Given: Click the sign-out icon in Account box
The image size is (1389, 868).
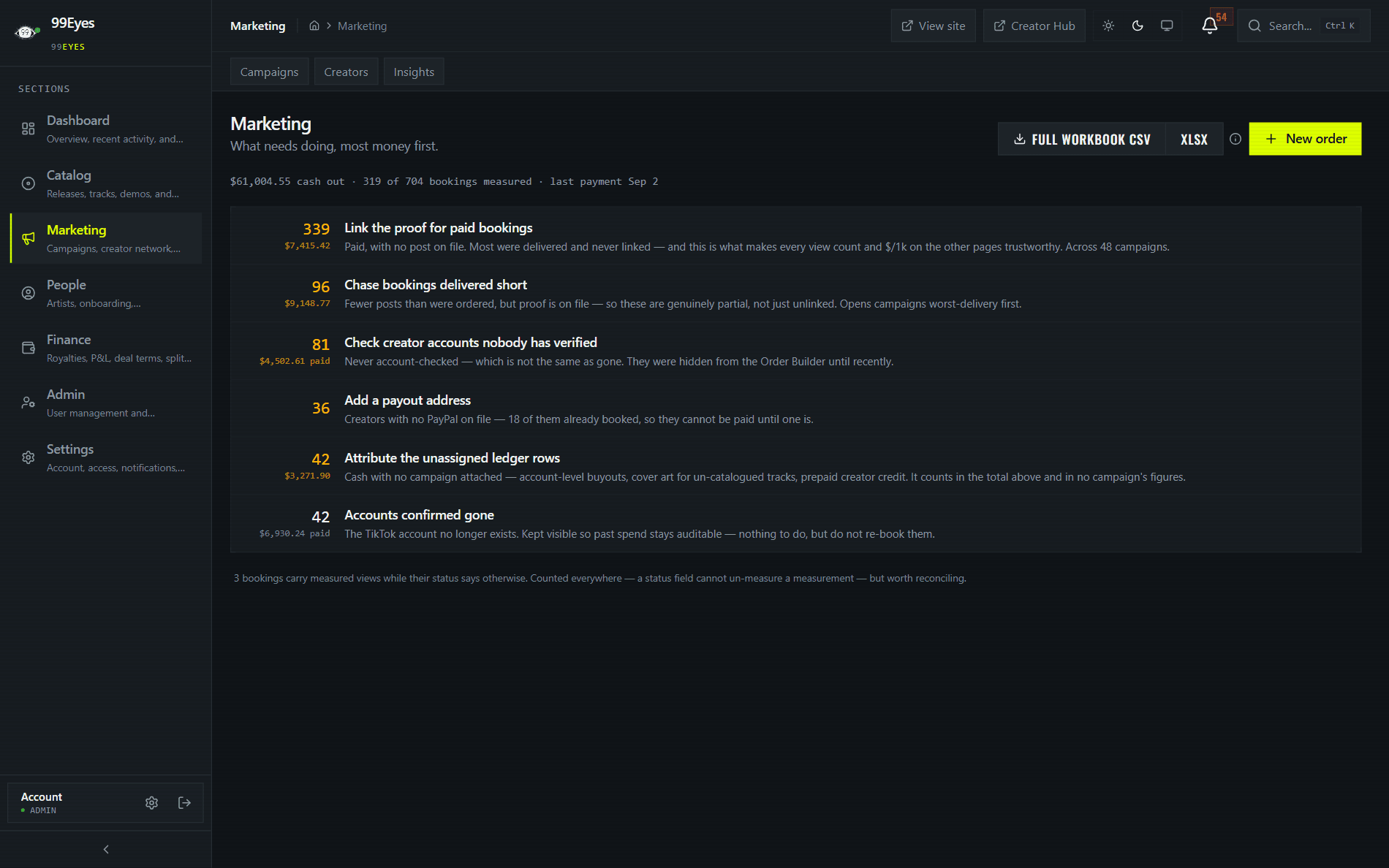Looking at the screenshot, I should click(x=184, y=803).
